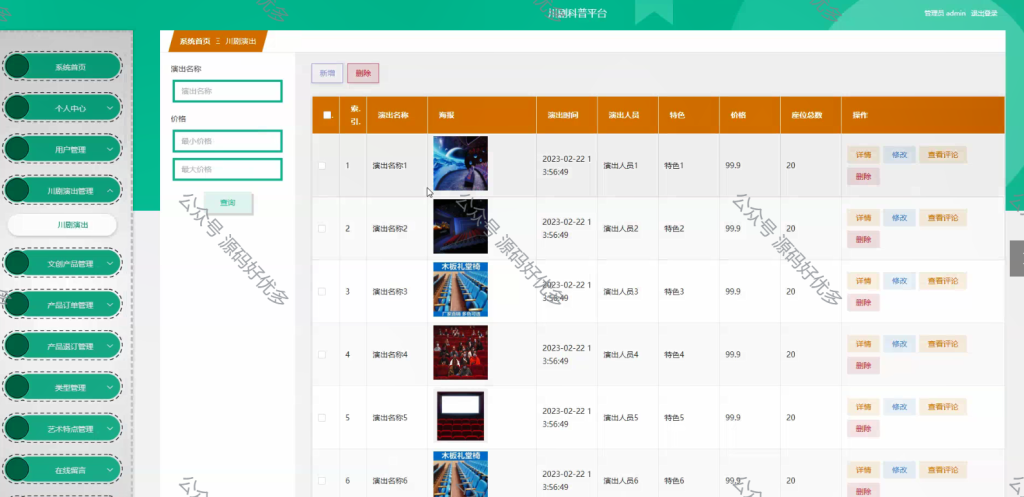Collapse the 川剧演出管理 menu chevron

click(110, 191)
